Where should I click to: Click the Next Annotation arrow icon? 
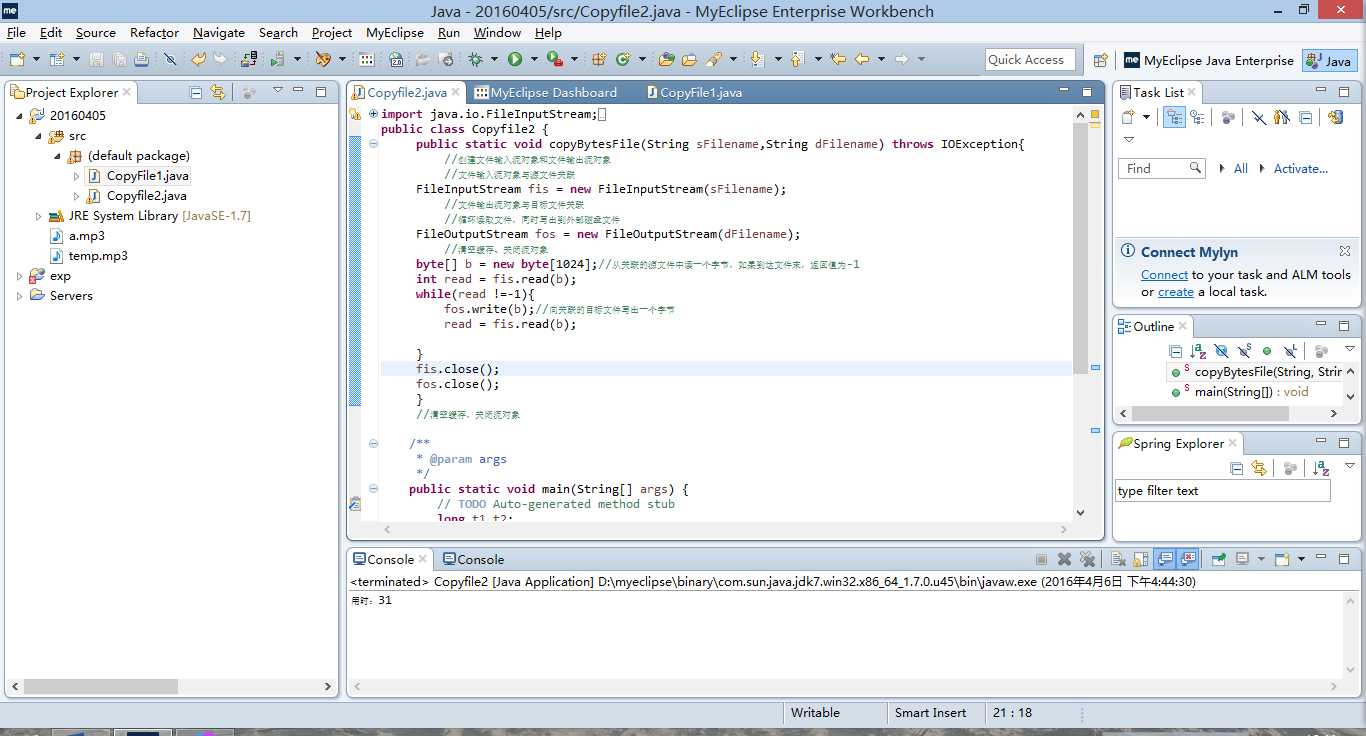(756, 60)
